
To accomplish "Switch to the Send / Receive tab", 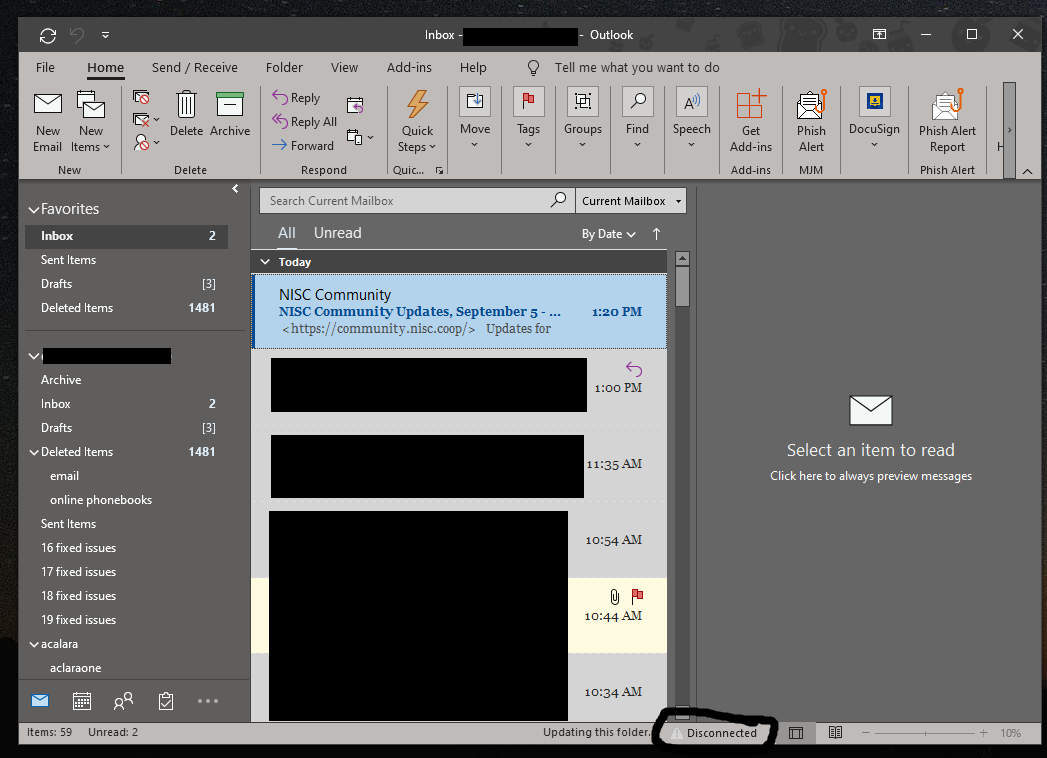I will click(x=194, y=67).
